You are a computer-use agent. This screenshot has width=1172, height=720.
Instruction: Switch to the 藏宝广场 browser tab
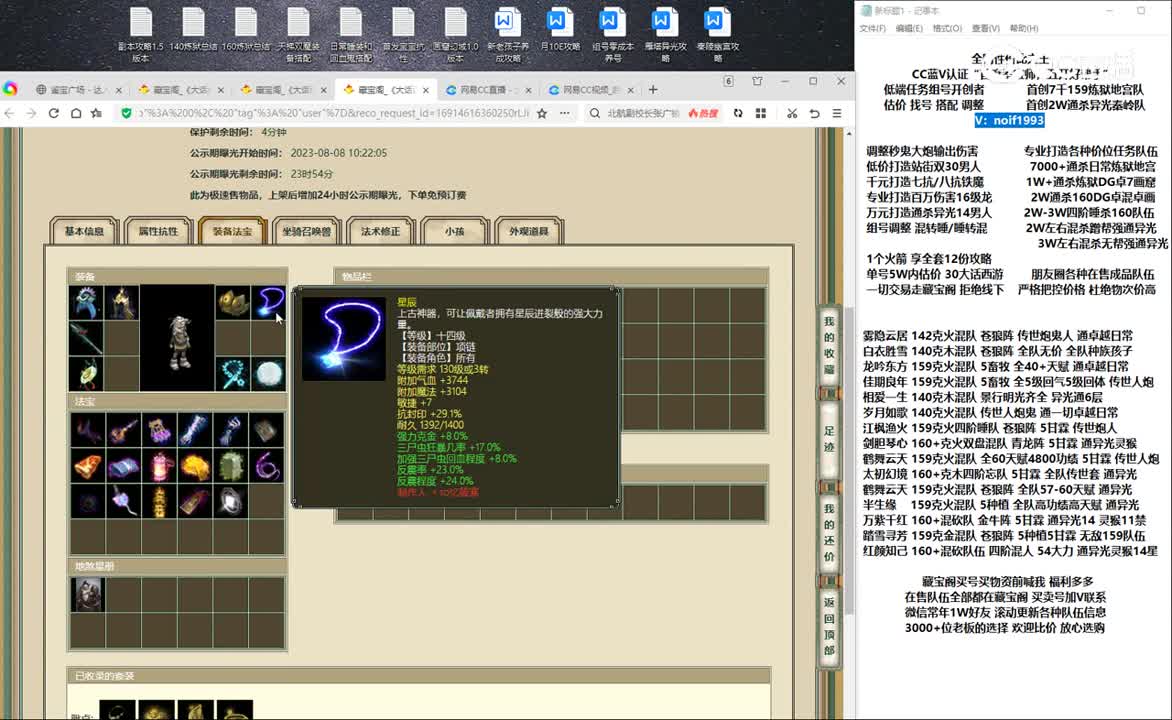click(x=78, y=90)
